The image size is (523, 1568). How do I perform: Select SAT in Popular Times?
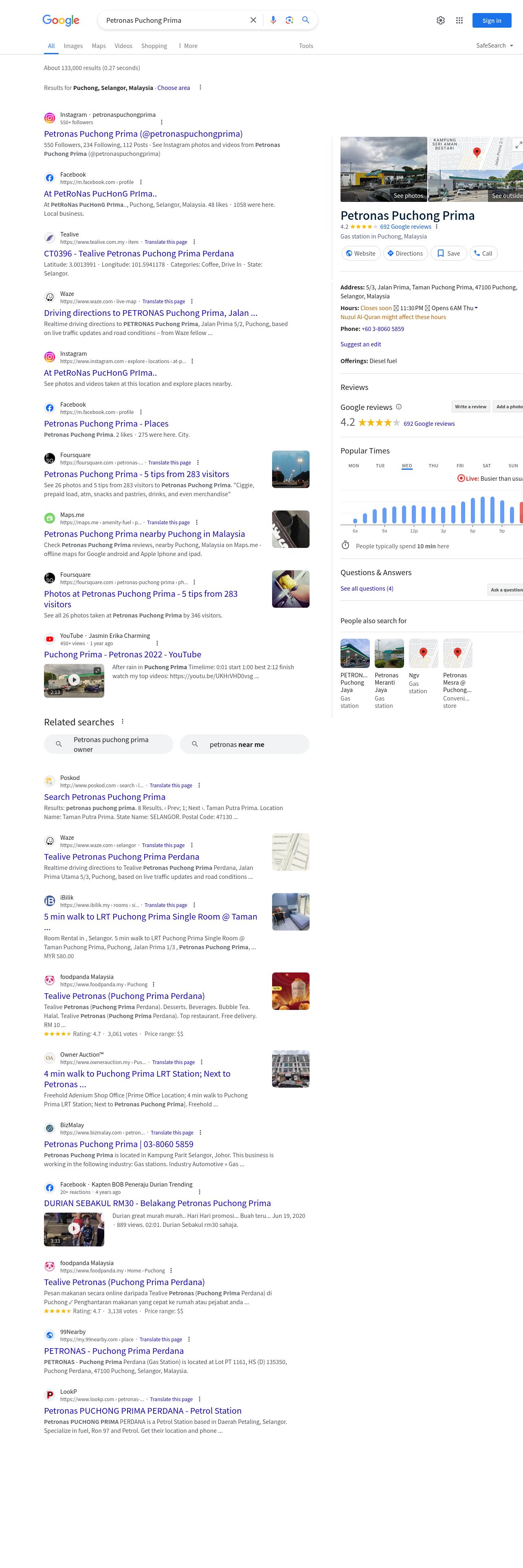[486, 466]
